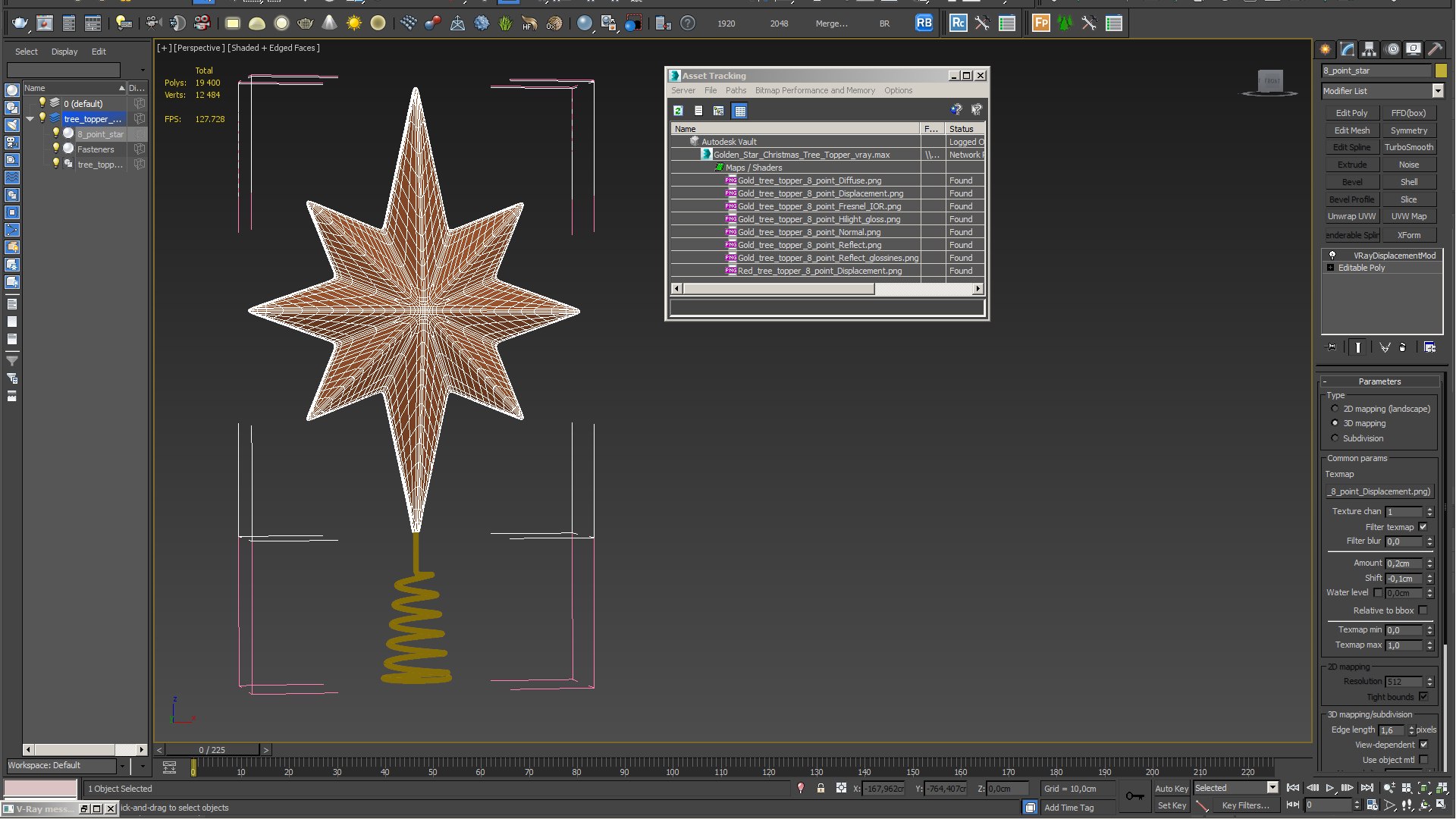Expand the Editable Poly stack entry
This screenshot has height=819, width=1456.
coord(1330,268)
